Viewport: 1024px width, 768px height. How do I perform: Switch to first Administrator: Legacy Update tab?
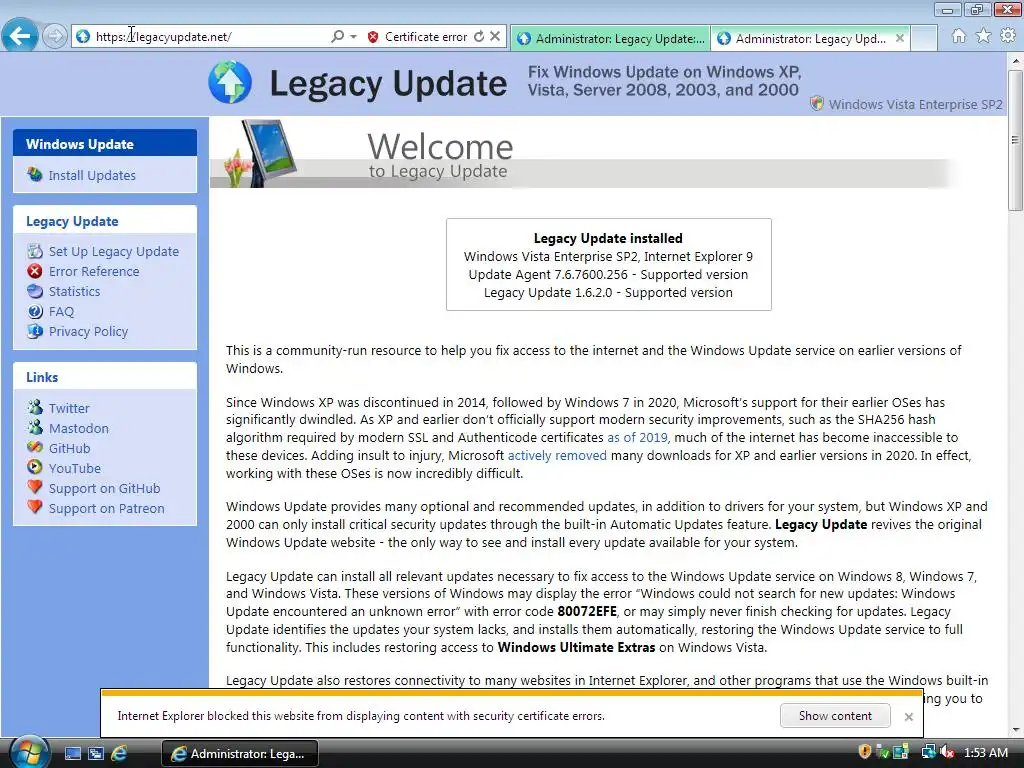(611, 39)
